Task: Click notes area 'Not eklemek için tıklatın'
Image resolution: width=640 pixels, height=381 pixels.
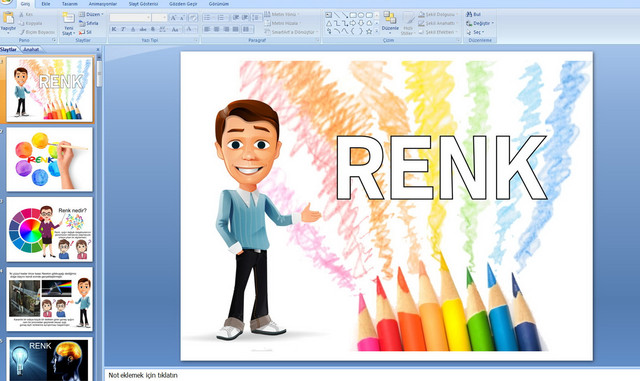Action: coord(143,375)
